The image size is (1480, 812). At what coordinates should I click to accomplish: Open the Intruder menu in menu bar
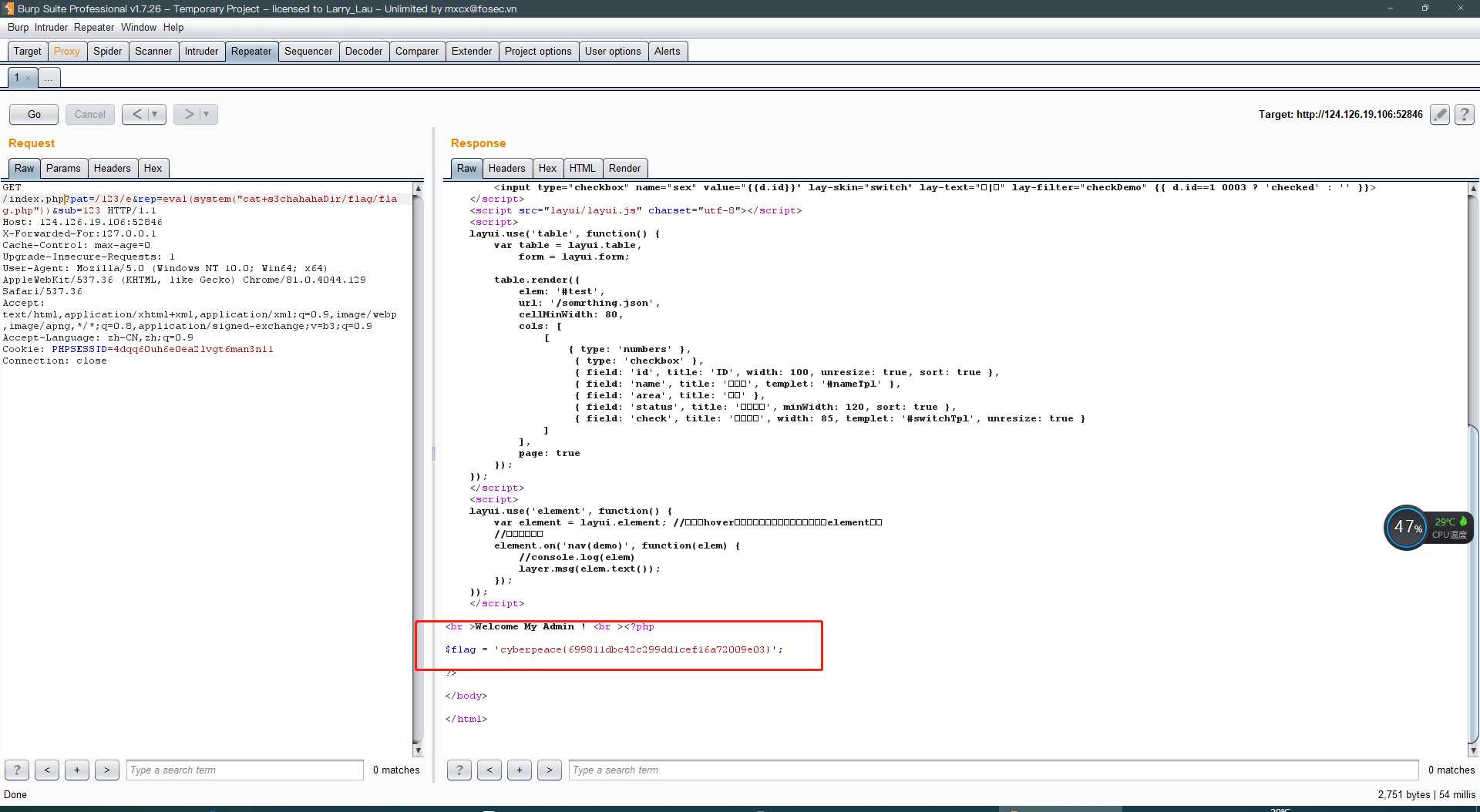point(51,27)
